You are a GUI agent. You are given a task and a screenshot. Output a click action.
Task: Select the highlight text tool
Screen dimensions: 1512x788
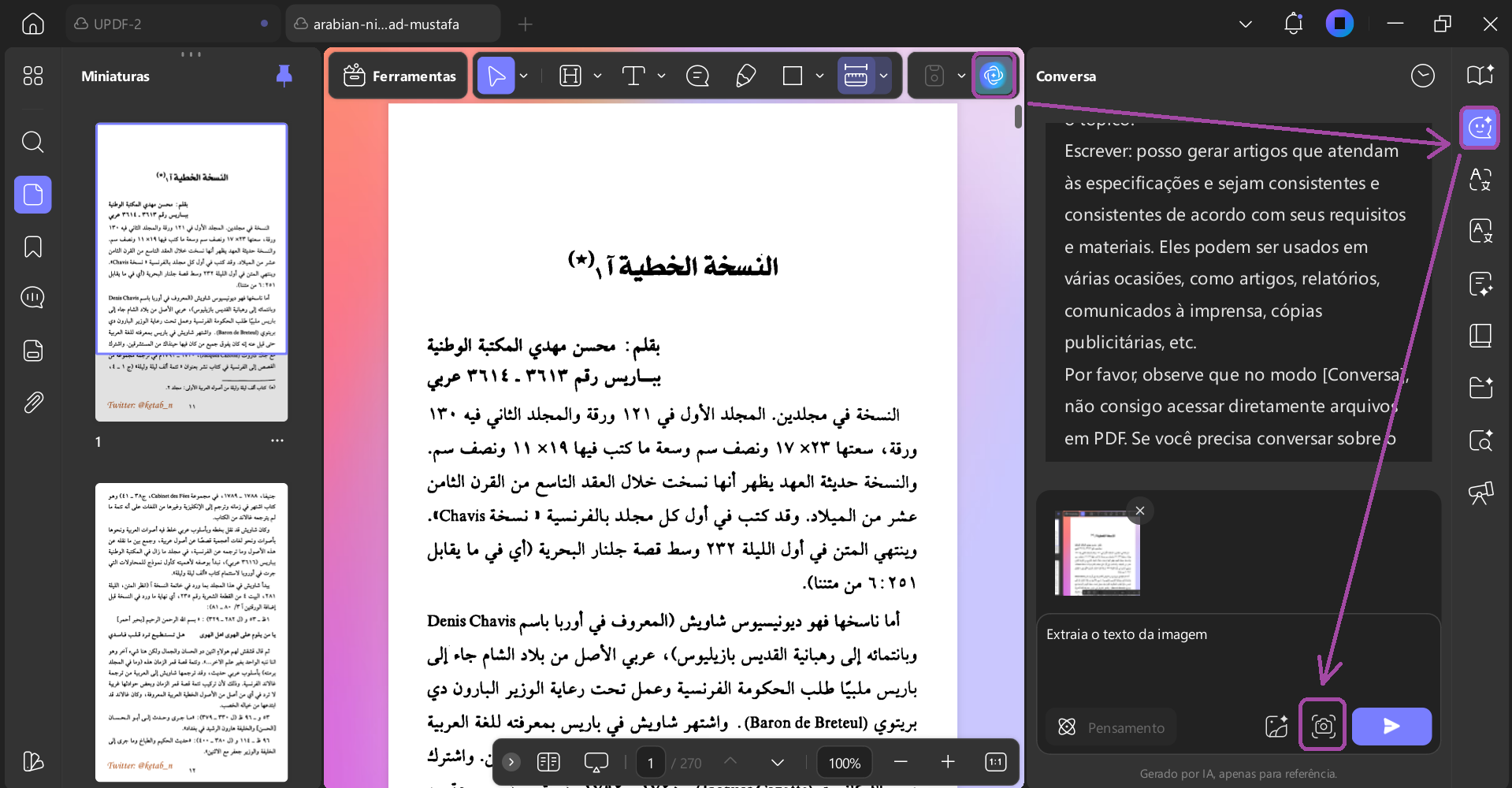tap(570, 76)
